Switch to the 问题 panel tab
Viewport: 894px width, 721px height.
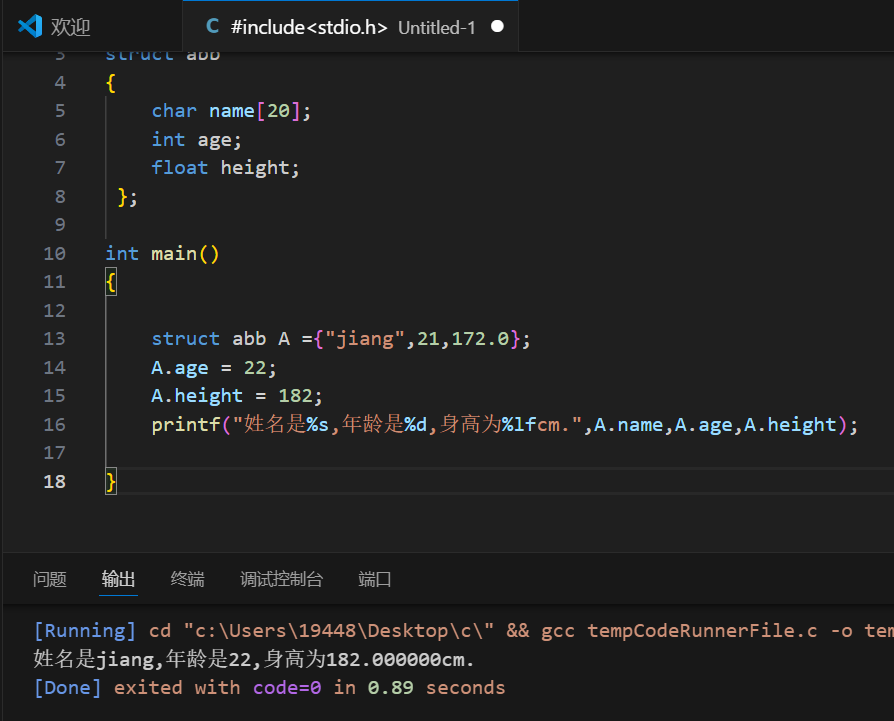[50, 579]
